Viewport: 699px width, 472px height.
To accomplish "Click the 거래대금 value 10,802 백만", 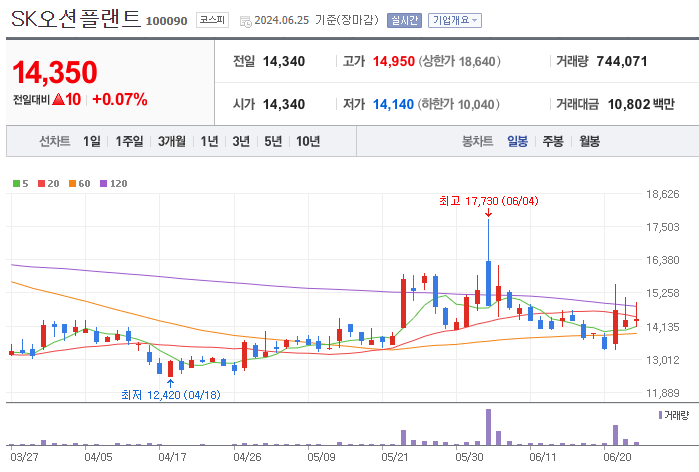I will coord(641,104).
